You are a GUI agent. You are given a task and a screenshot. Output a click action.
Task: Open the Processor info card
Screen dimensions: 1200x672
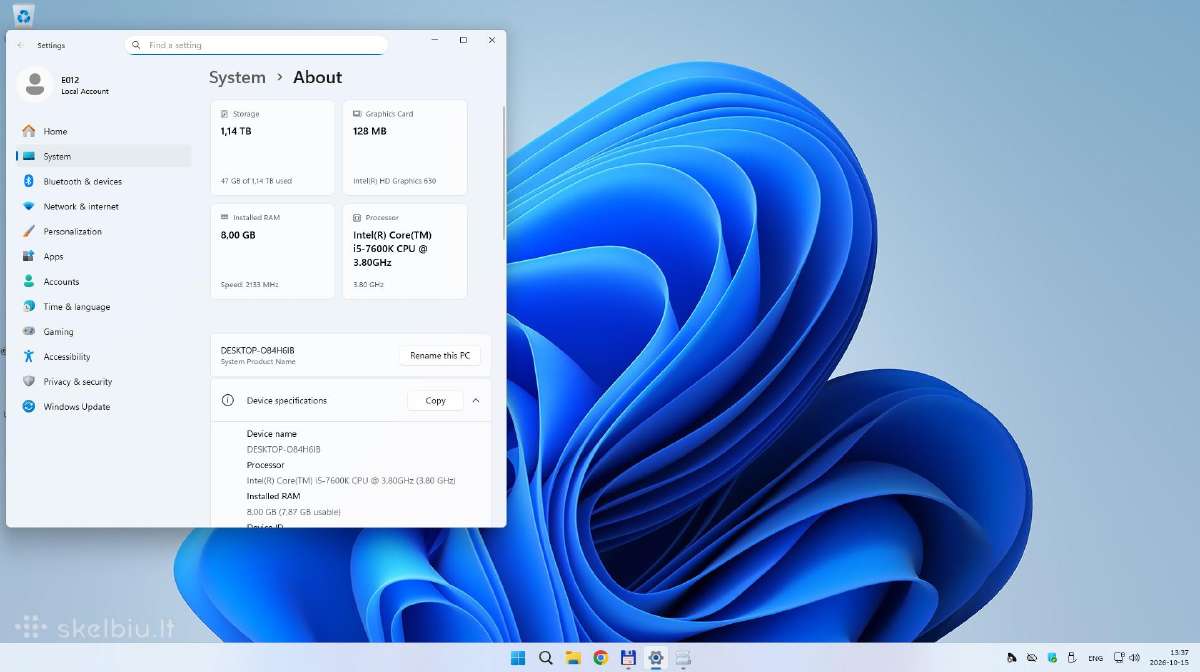[x=405, y=251]
